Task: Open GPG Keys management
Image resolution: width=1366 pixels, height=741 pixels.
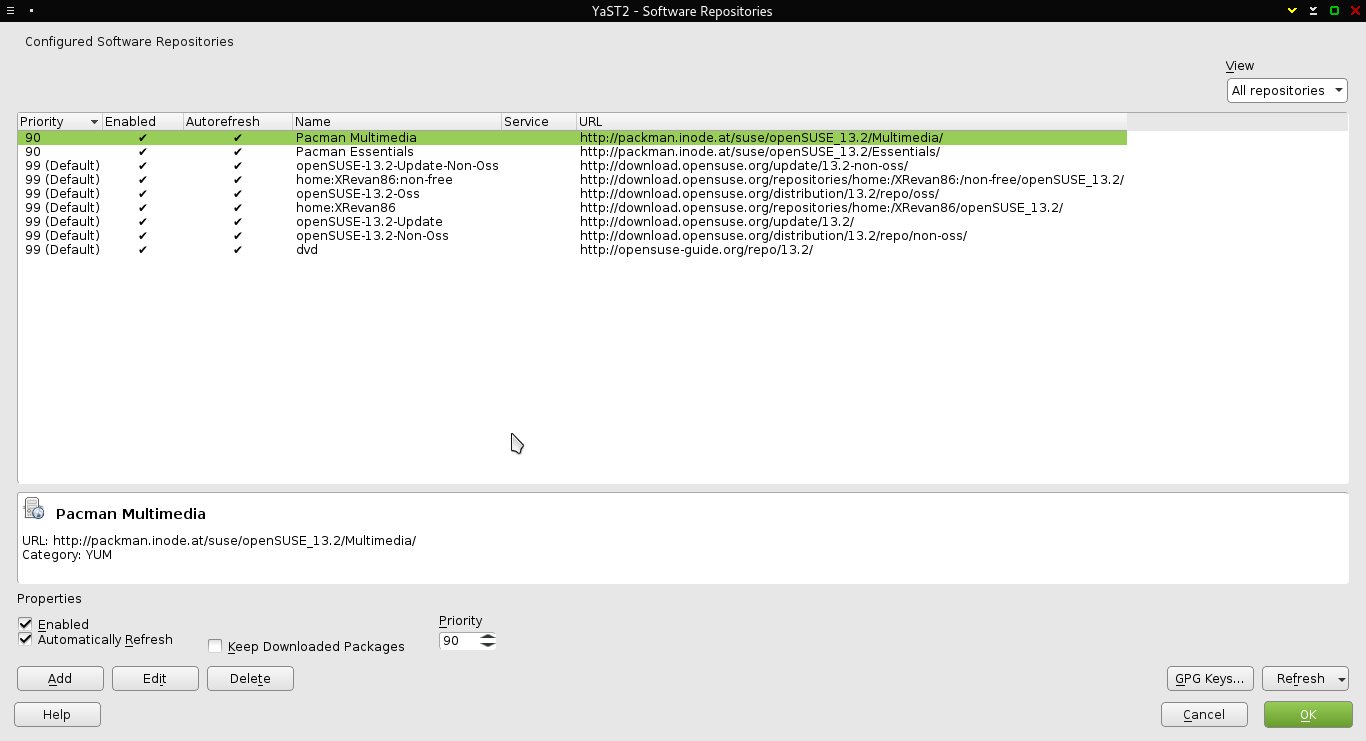Action: pyautogui.click(x=1210, y=678)
